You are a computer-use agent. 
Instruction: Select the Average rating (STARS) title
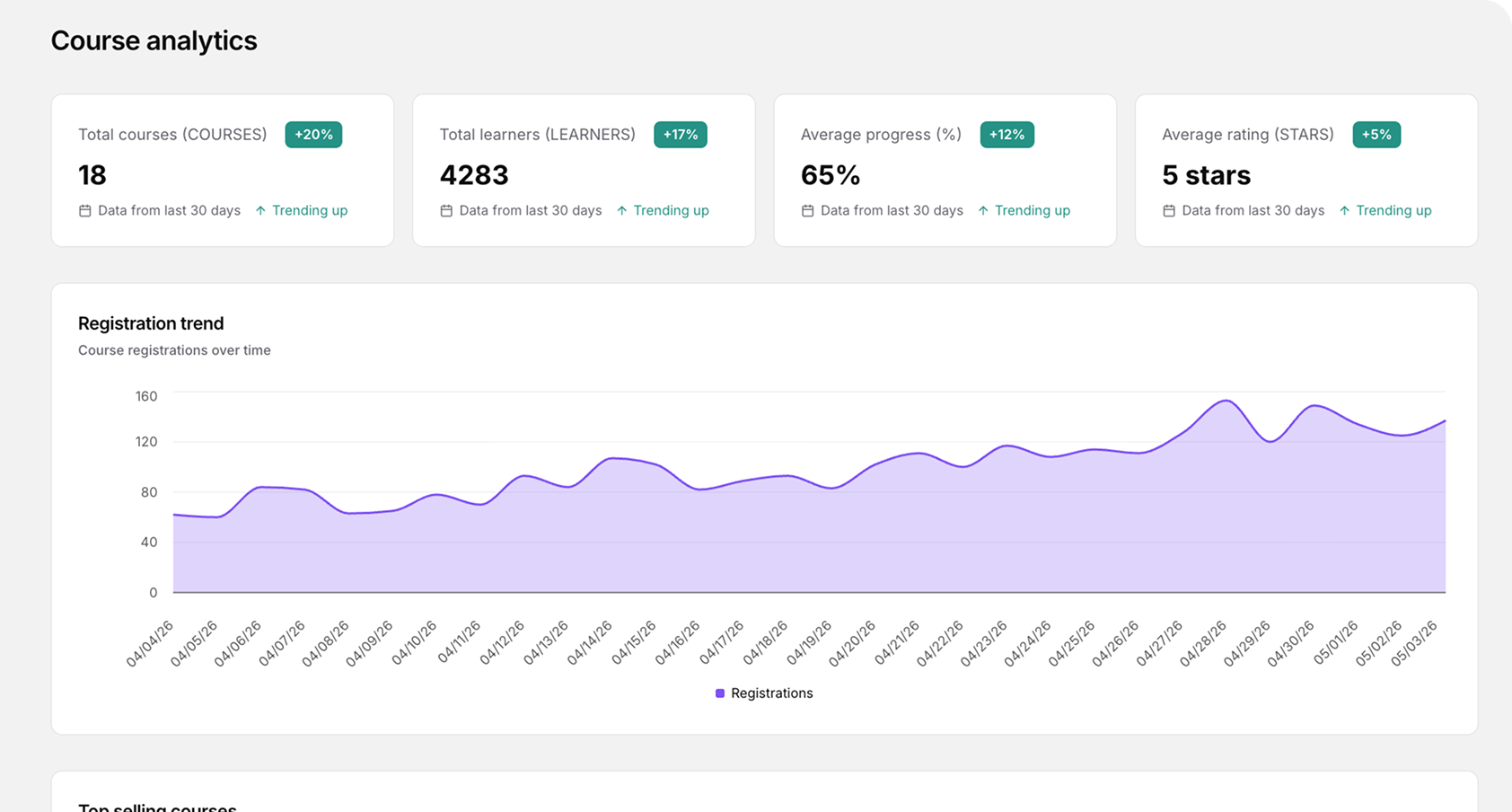(x=1248, y=135)
